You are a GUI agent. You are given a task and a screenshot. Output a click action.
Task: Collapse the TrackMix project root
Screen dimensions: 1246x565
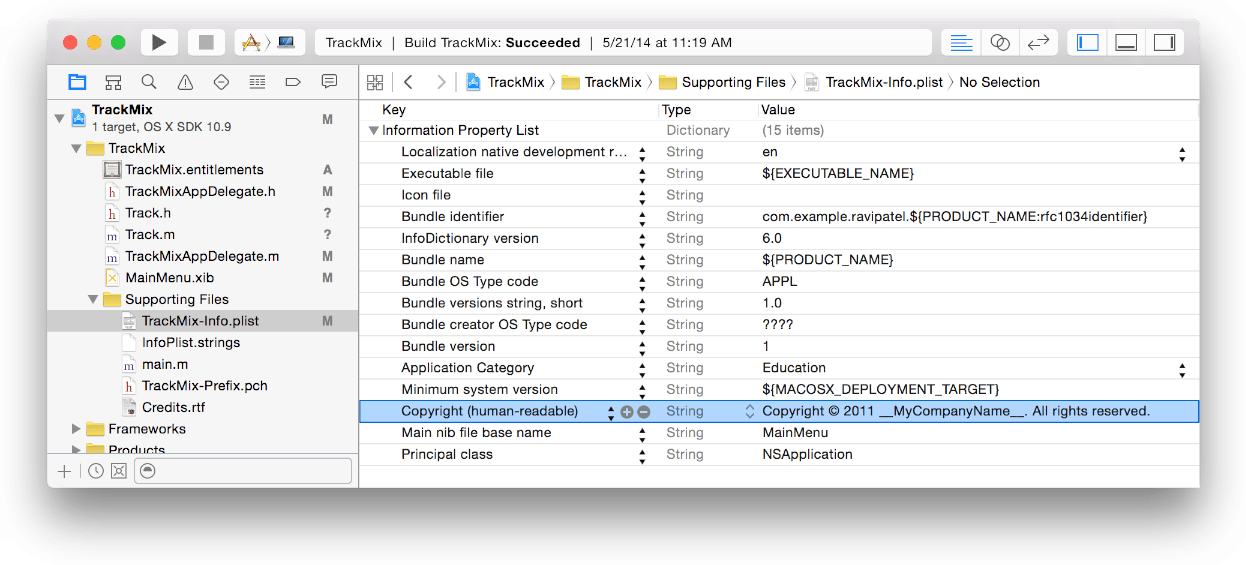[x=59, y=118]
